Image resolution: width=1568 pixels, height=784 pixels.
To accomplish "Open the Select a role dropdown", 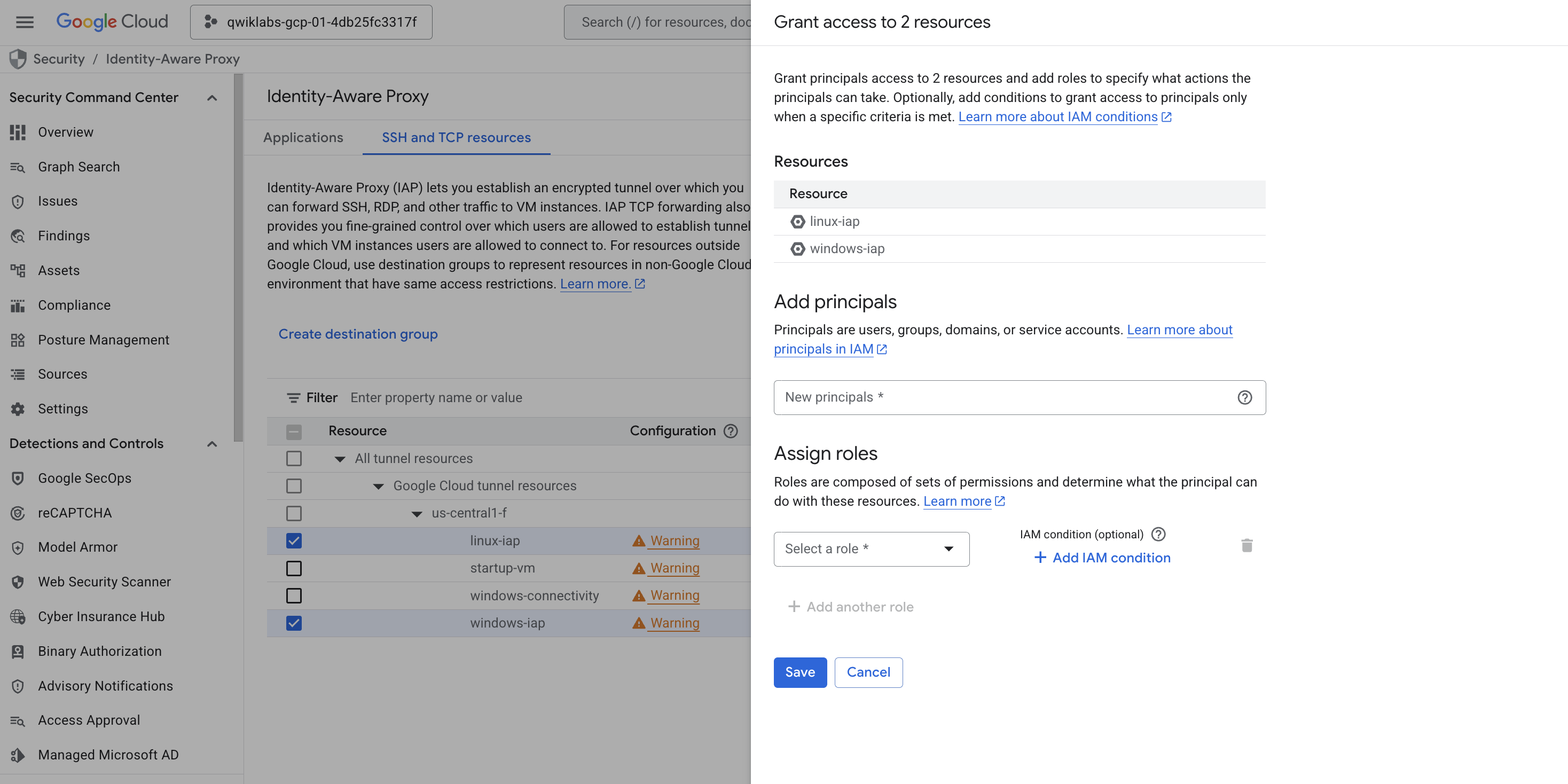I will tap(871, 548).
